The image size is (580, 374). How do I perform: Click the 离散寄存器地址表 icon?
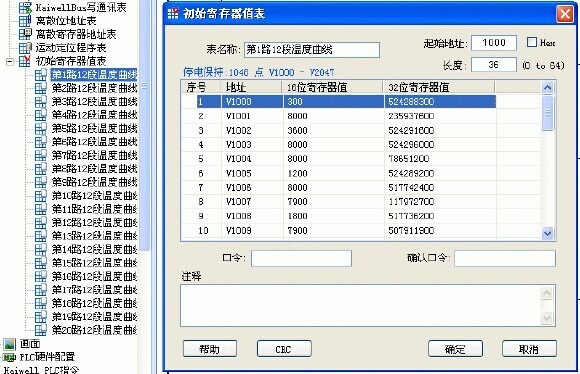pos(25,34)
